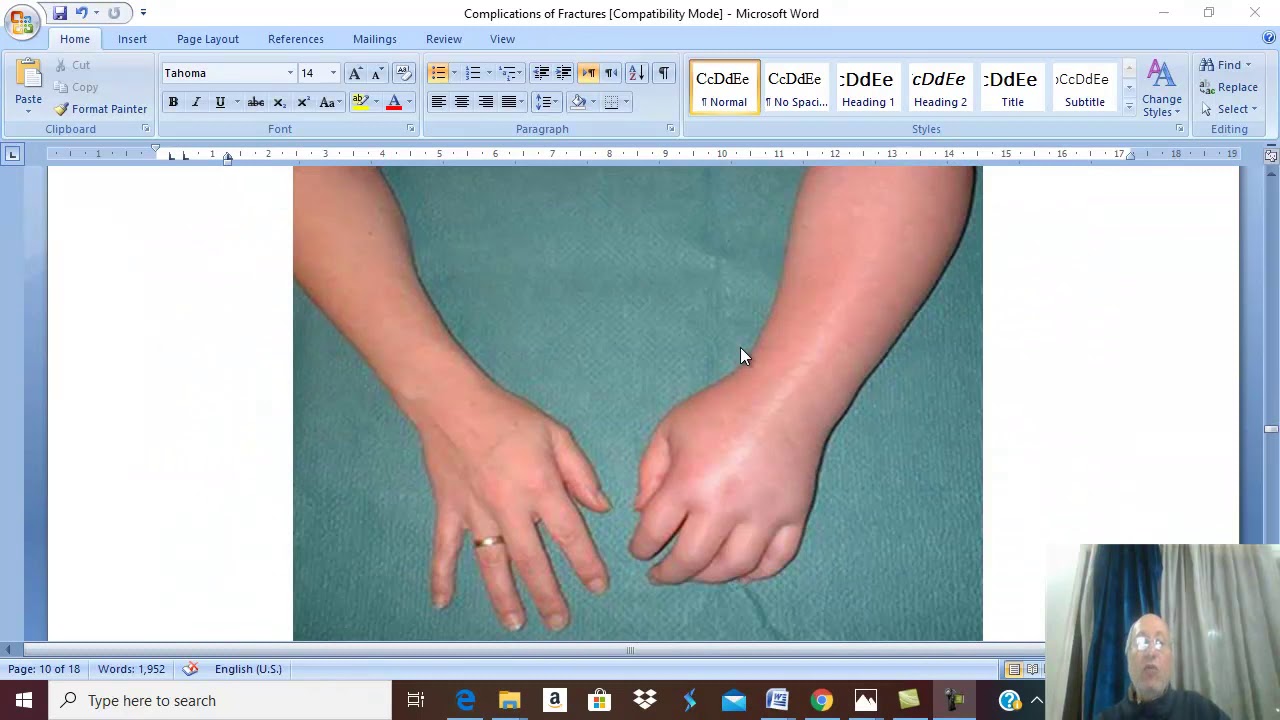
Task: Toggle Show/Hide paragraph marks
Action: 663,73
